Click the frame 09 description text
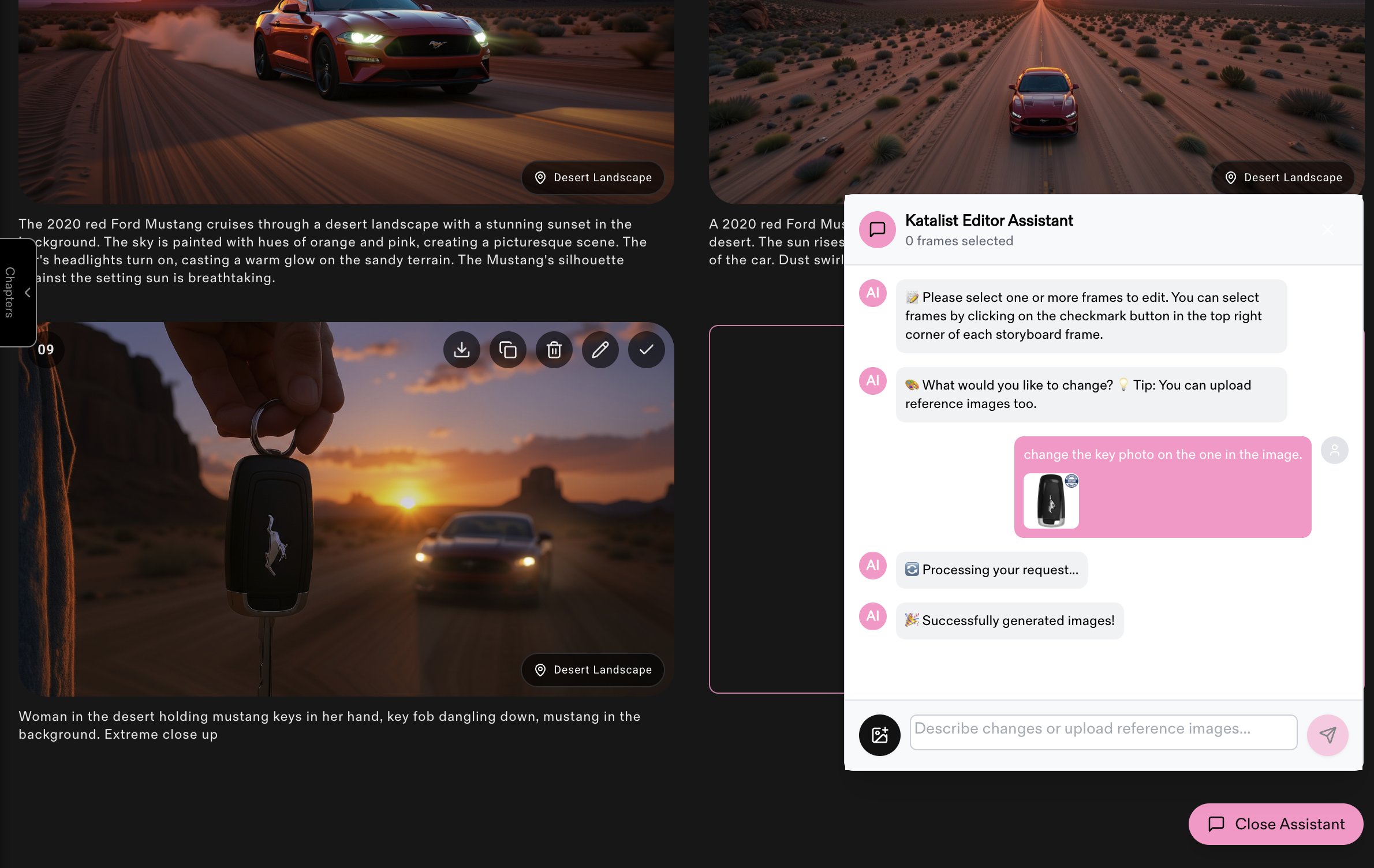 click(329, 725)
